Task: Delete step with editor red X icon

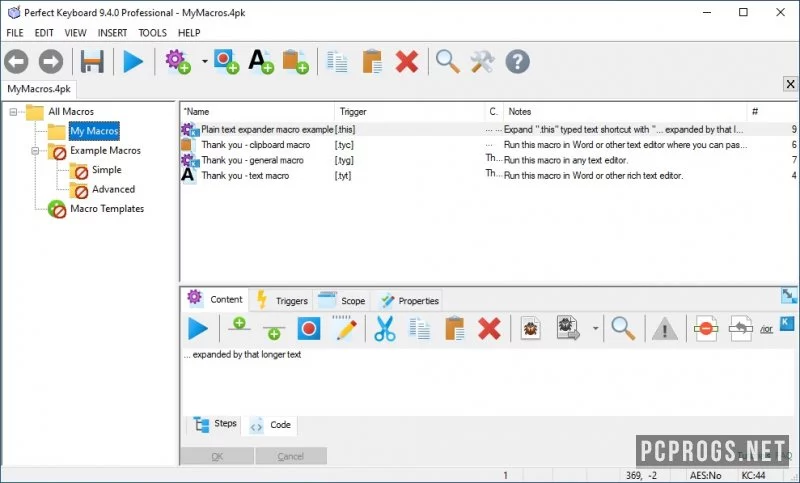Action: pyautogui.click(x=489, y=328)
